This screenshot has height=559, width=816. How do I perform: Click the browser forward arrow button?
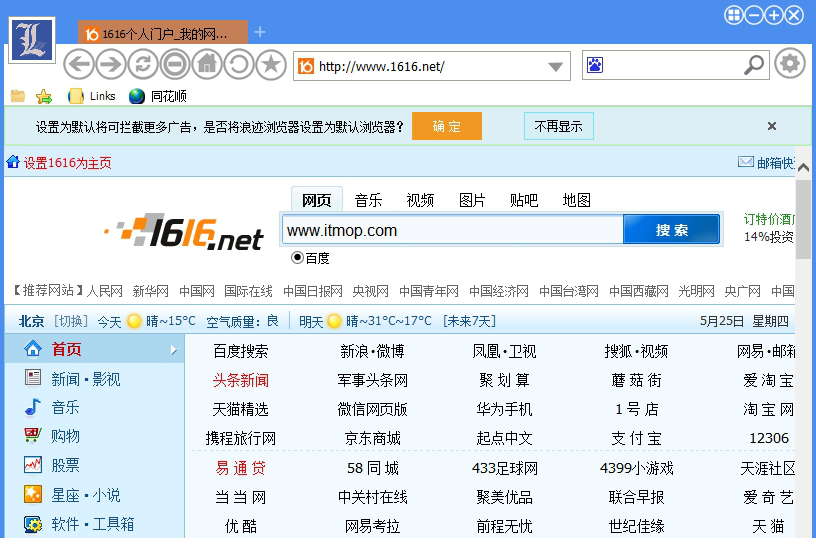point(111,65)
